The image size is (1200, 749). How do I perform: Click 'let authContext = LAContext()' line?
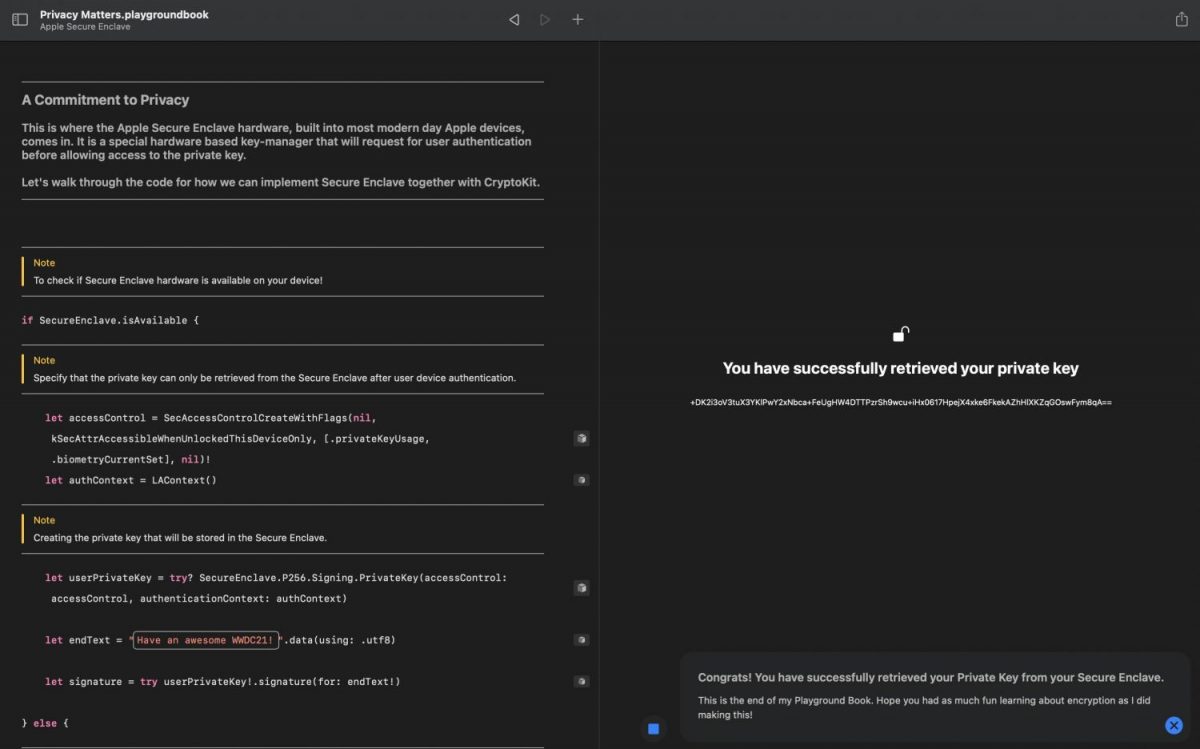tap(131, 480)
